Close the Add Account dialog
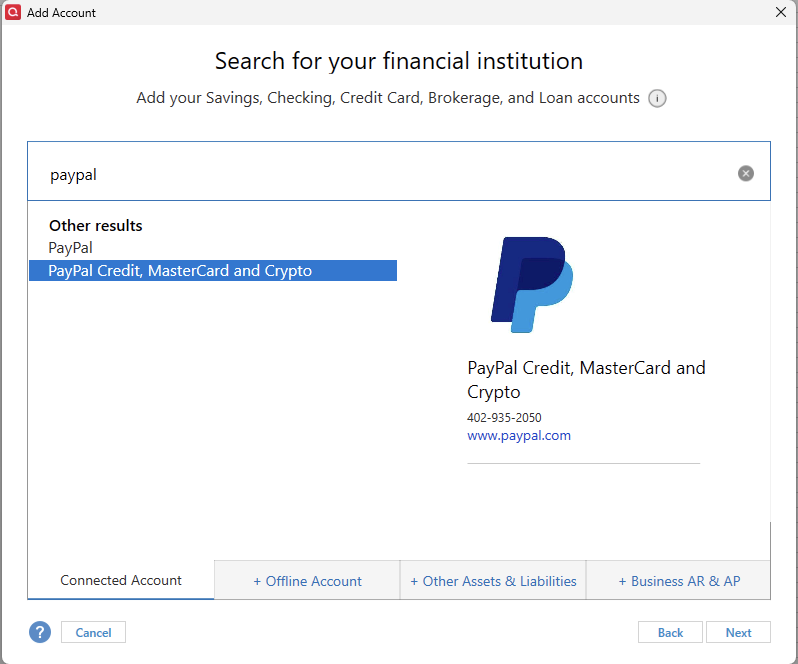798x664 pixels. tap(781, 12)
